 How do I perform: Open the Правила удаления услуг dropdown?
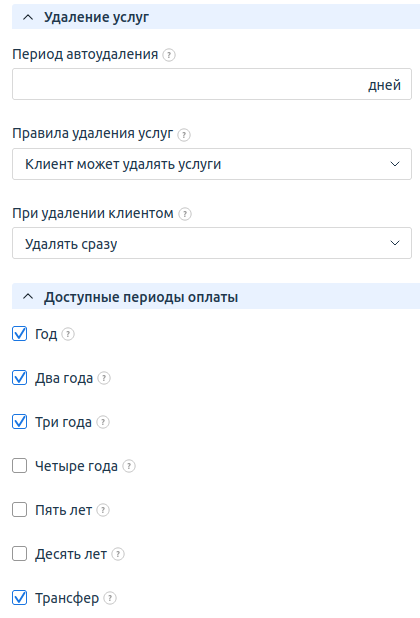click(212, 164)
